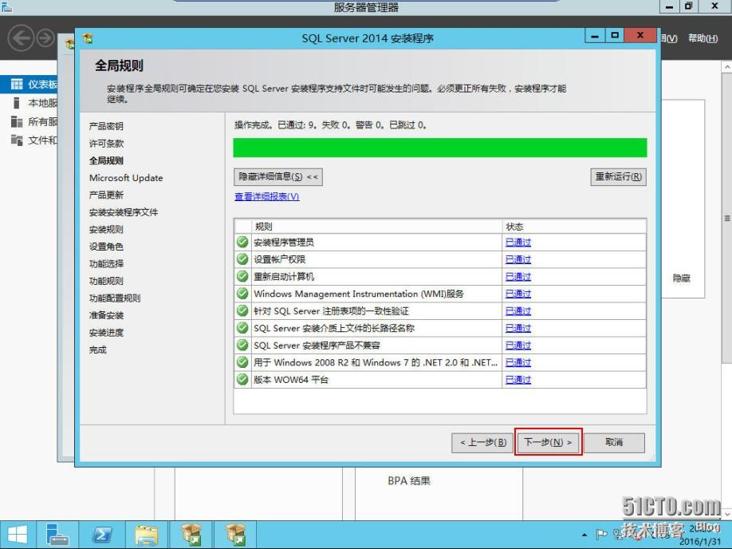Click the Next (下一步) button
Image resolution: width=732 pixels, height=549 pixels.
point(548,442)
